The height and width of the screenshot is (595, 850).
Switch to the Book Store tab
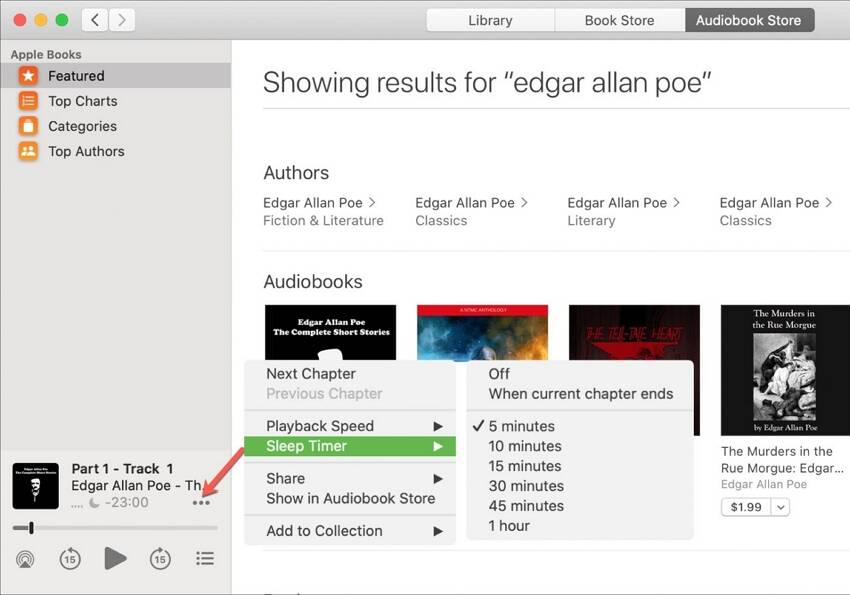click(x=620, y=21)
